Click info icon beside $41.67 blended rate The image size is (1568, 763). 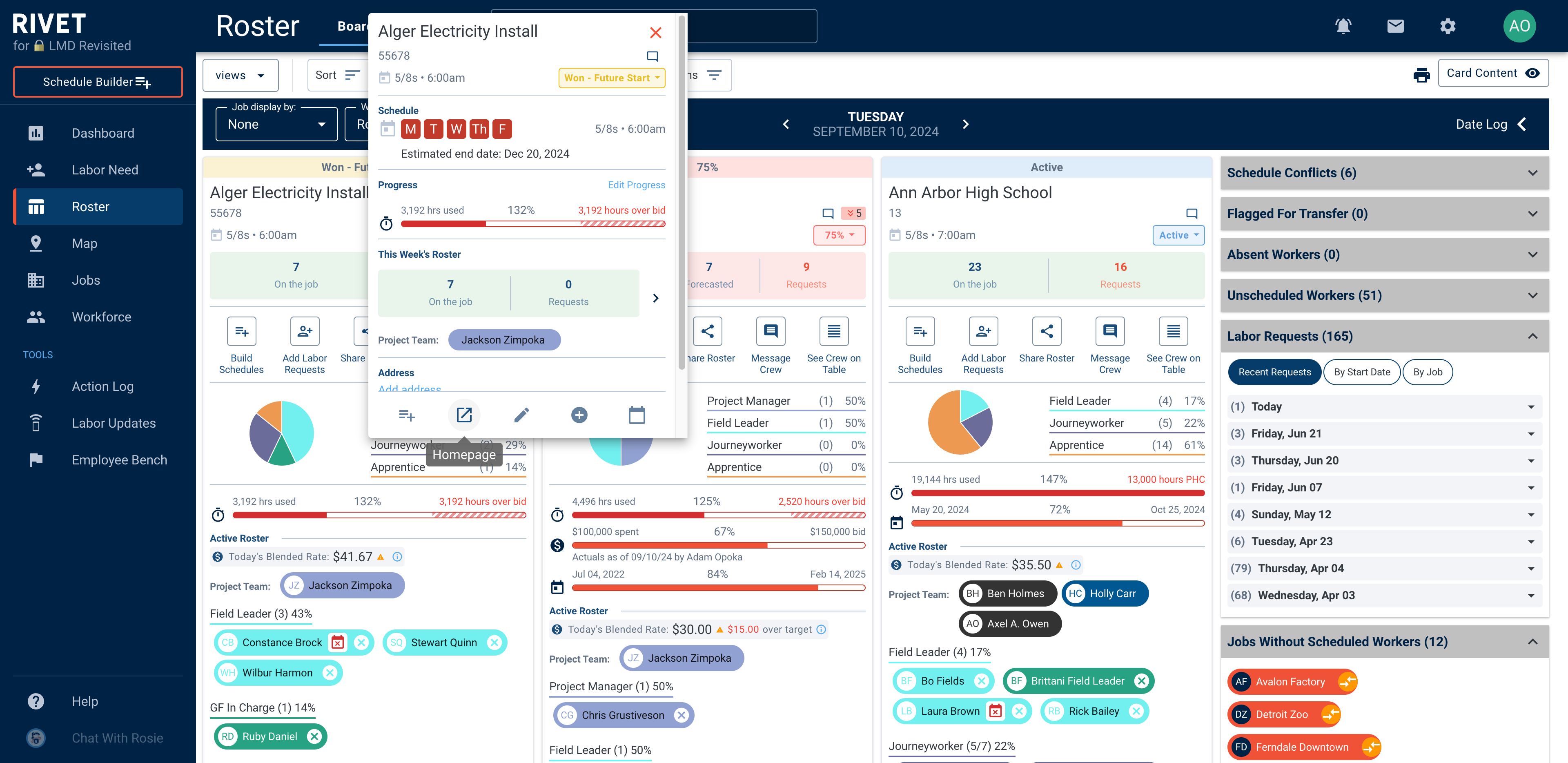tap(397, 557)
